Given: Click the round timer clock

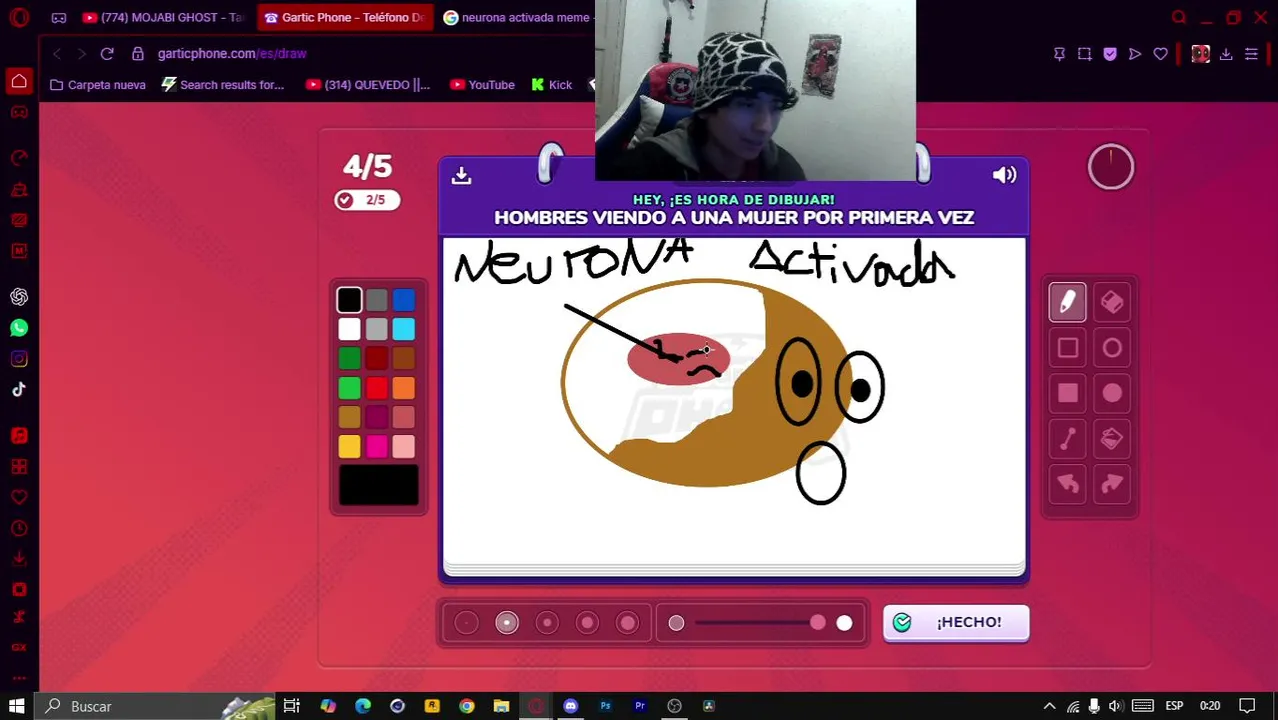Looking at the screenshot, I should (x=1111, y=167).
